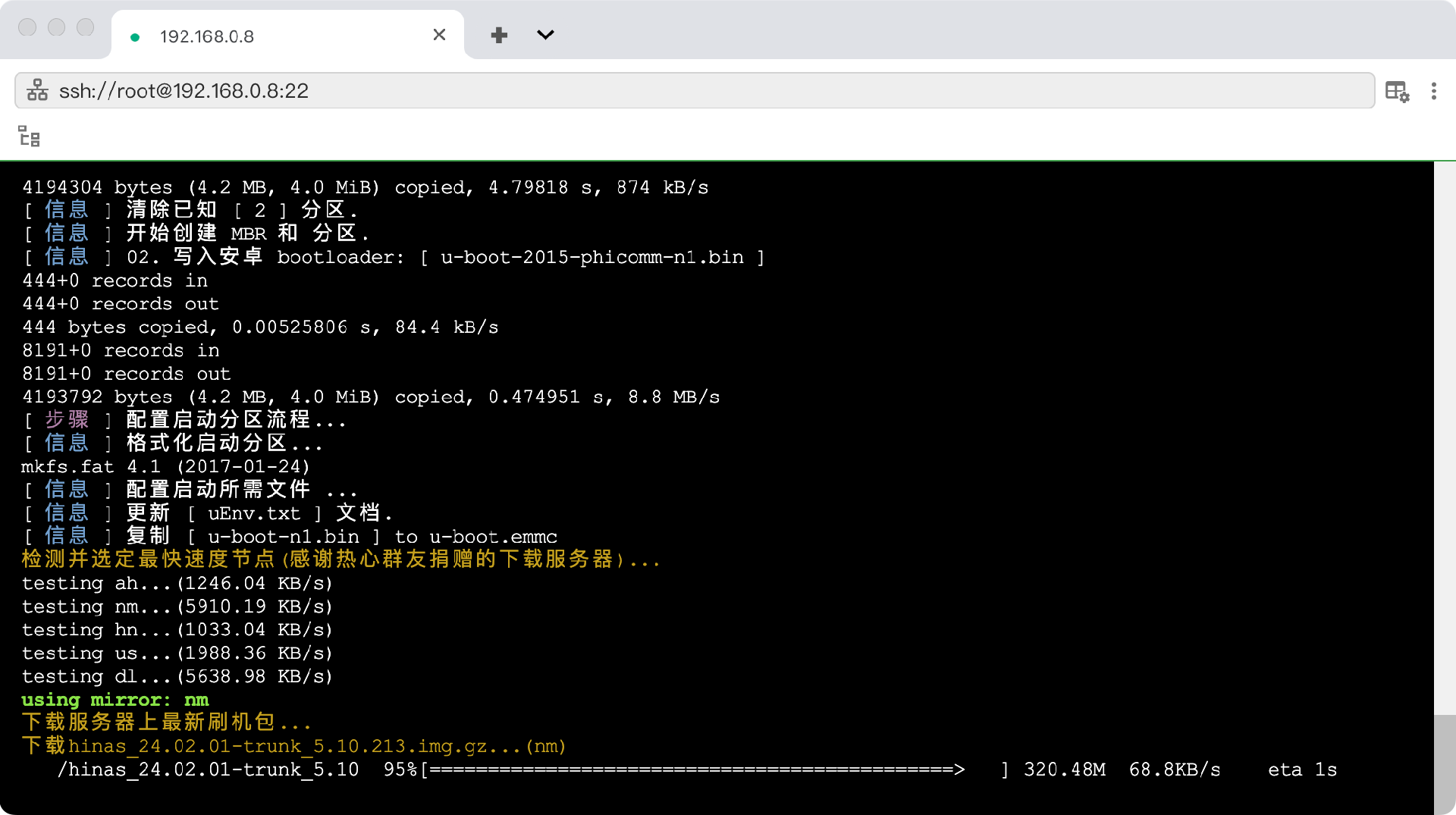1456x815 pixels.
Task: Open a new tab with the plus icon
Action: (499, 35)
